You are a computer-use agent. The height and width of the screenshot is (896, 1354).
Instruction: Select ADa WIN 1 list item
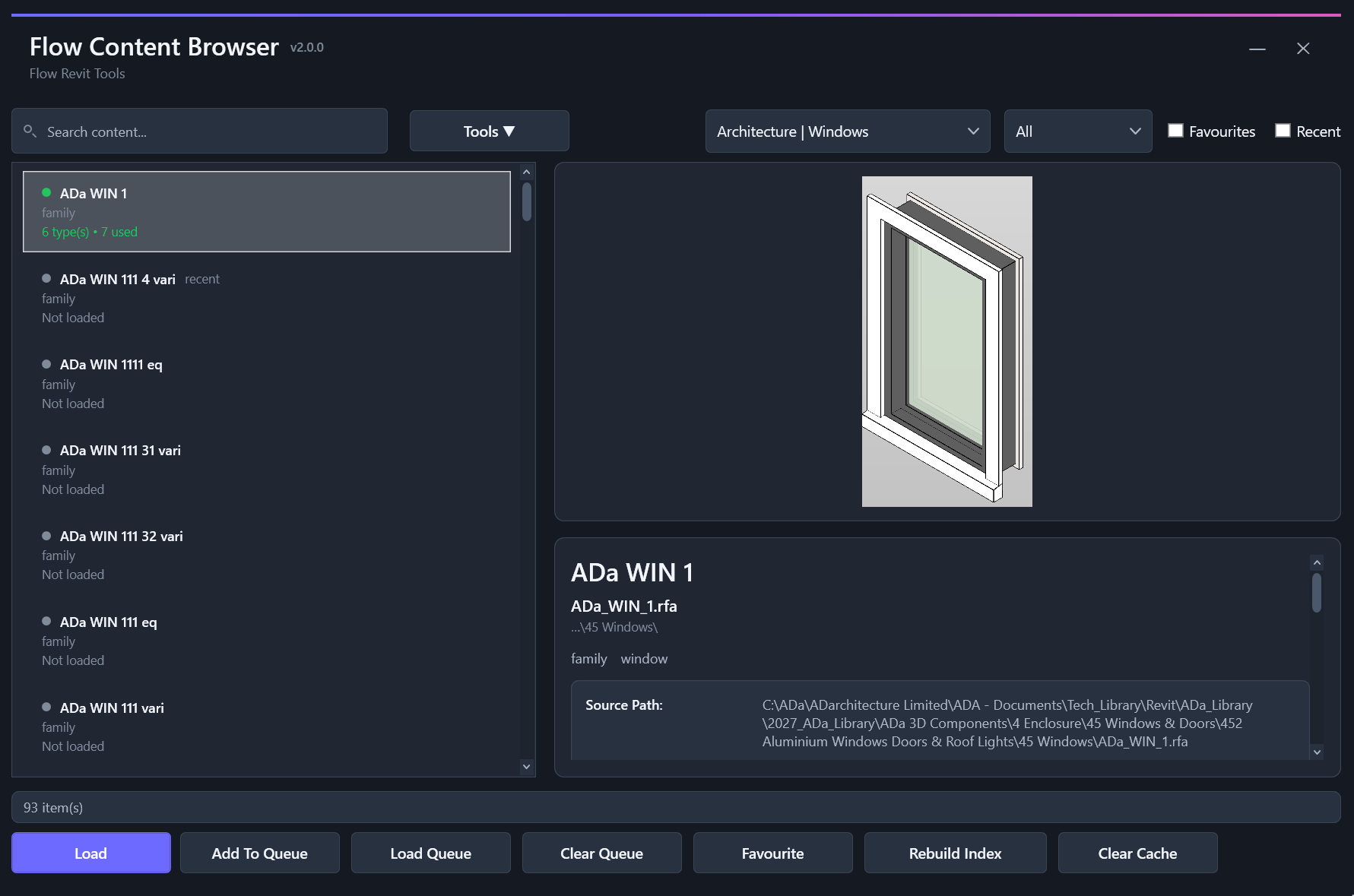click(x=267, y=211)
